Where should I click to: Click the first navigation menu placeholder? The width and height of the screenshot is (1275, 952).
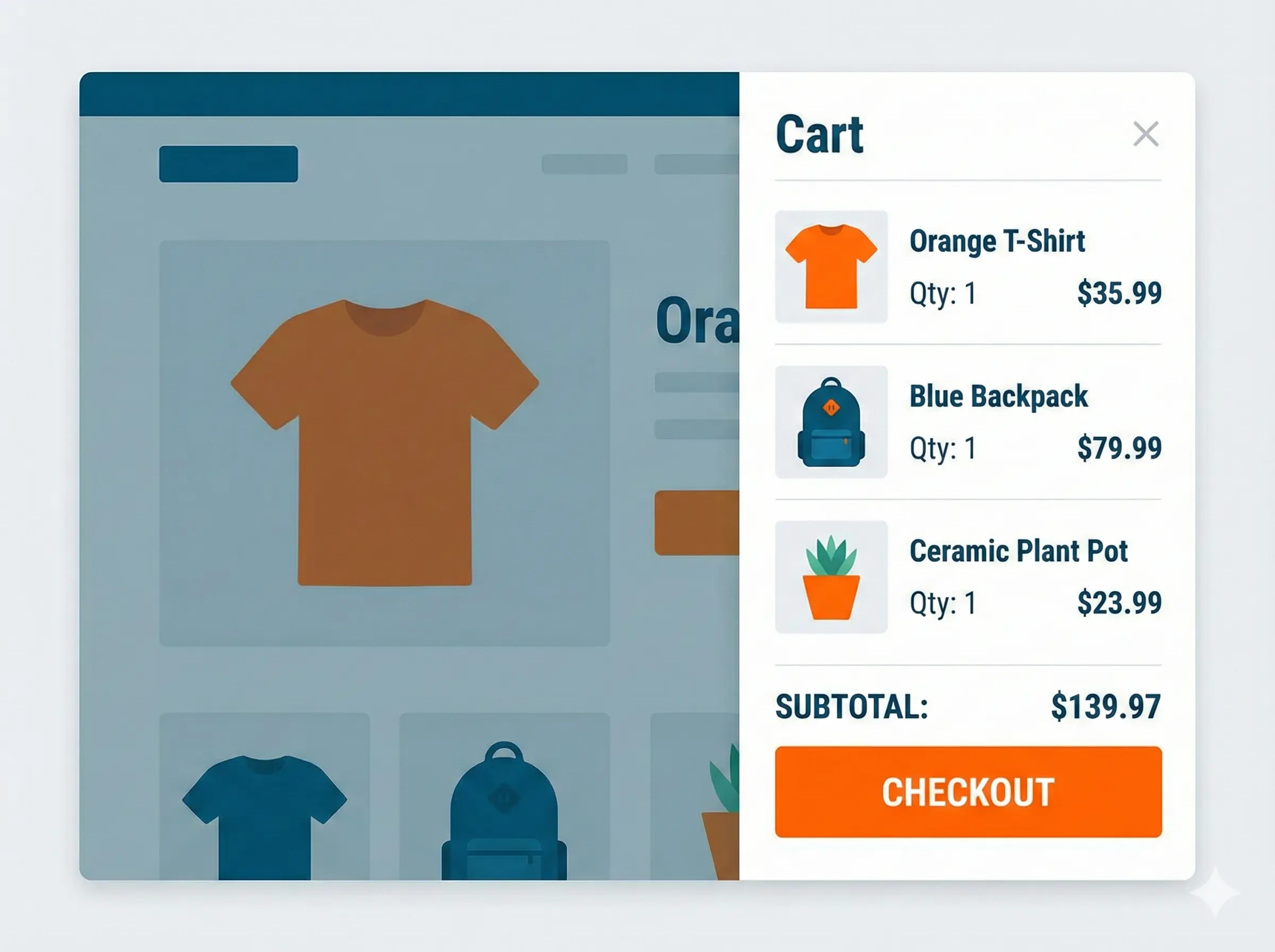click(x=584, y=164)
